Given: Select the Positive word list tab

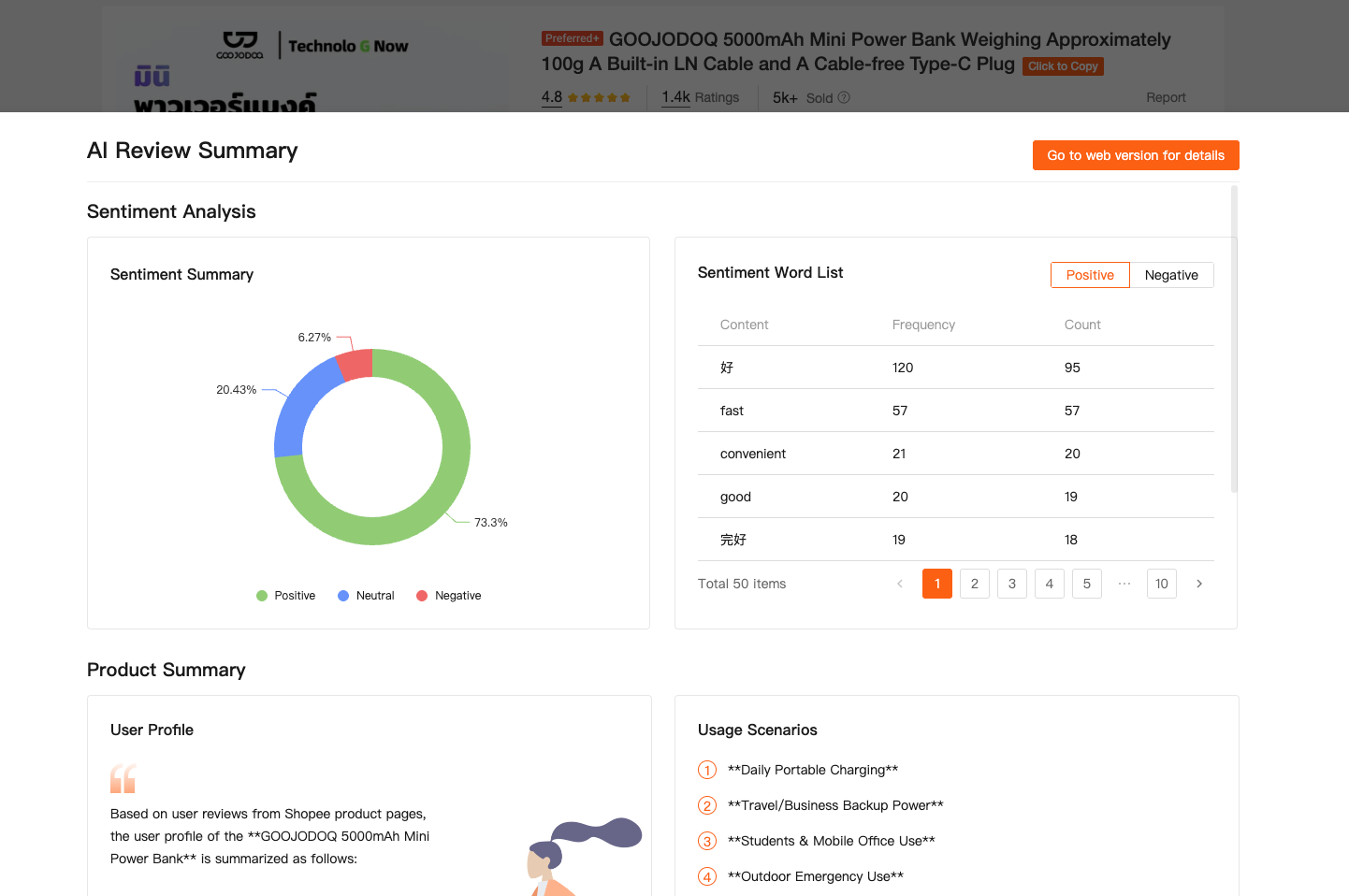Looking at the screenshot, I should point(1090,275).
